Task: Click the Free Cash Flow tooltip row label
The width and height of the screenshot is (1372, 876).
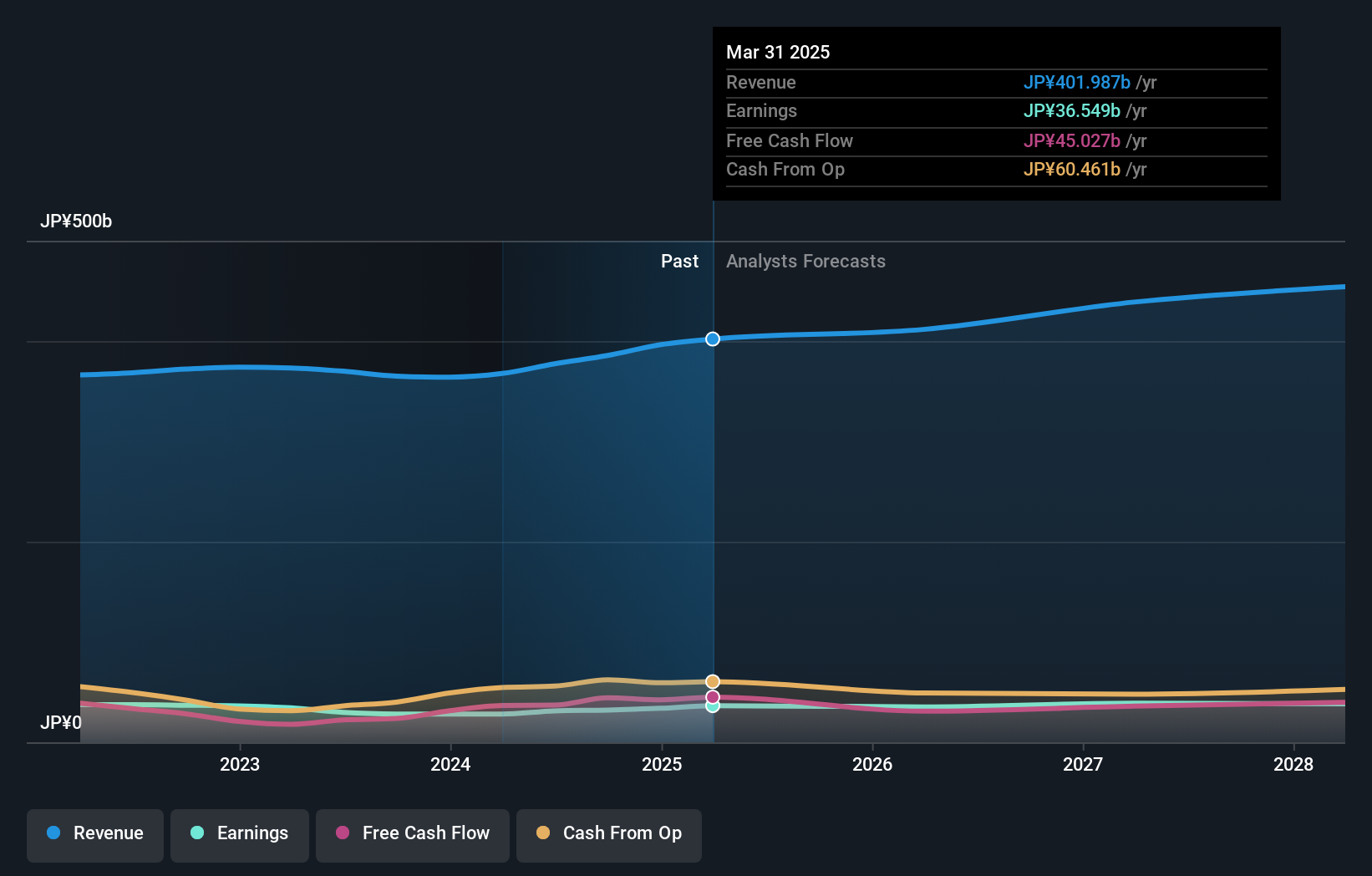Action: pyautogui.click(x=790, y=141)
